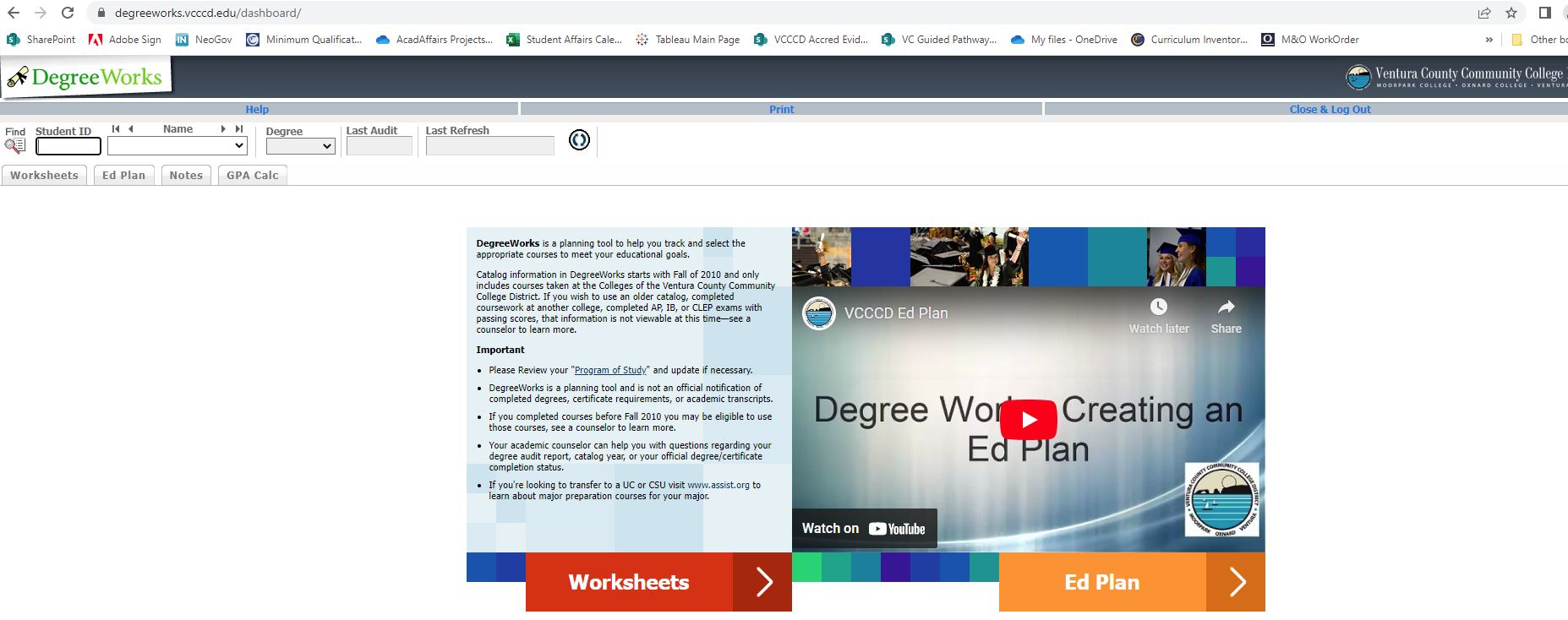Click the Ventura County Community College logo

point(1456,78)
